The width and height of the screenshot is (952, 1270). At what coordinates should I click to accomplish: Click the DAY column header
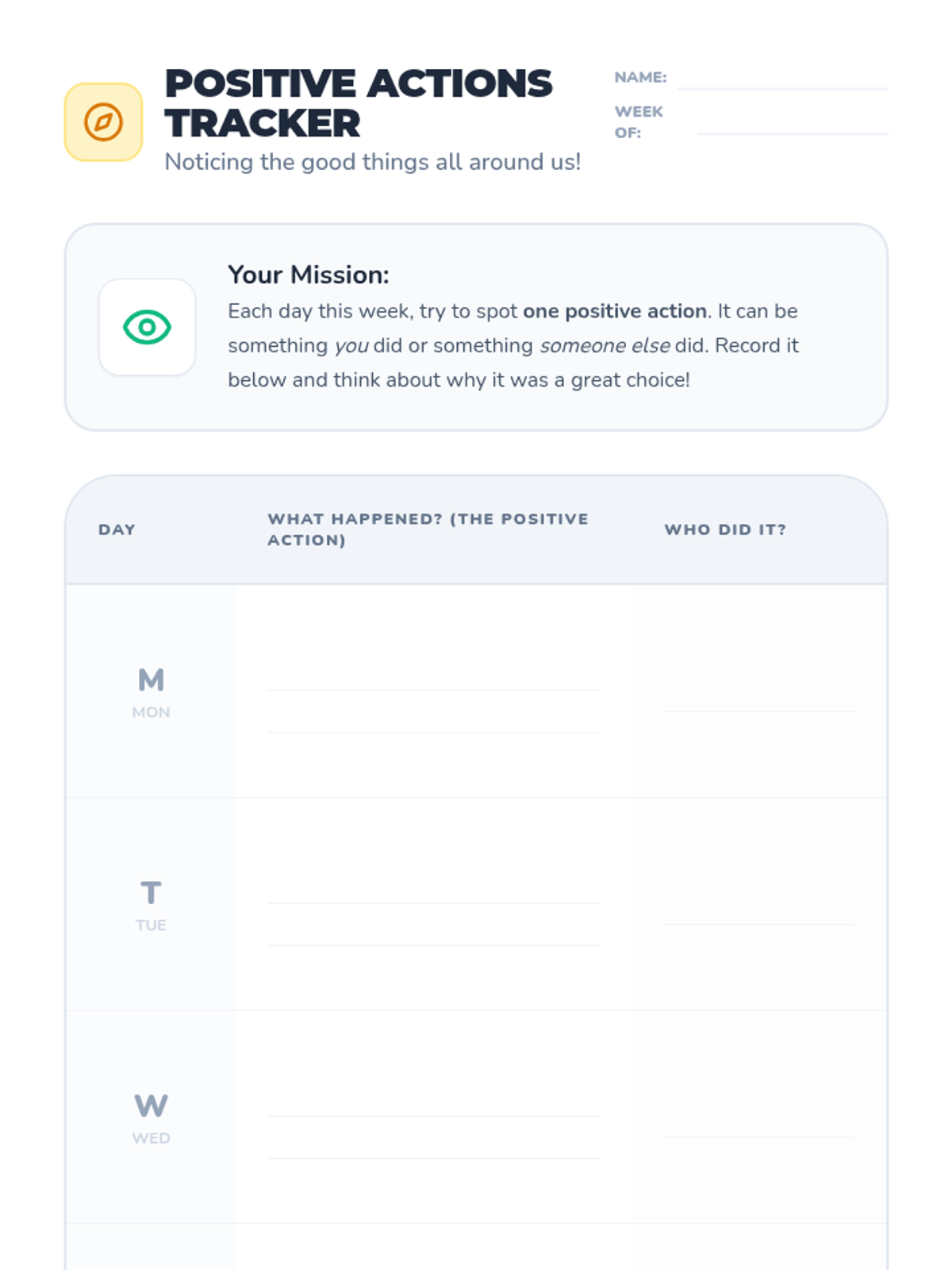tap(117, 529)
